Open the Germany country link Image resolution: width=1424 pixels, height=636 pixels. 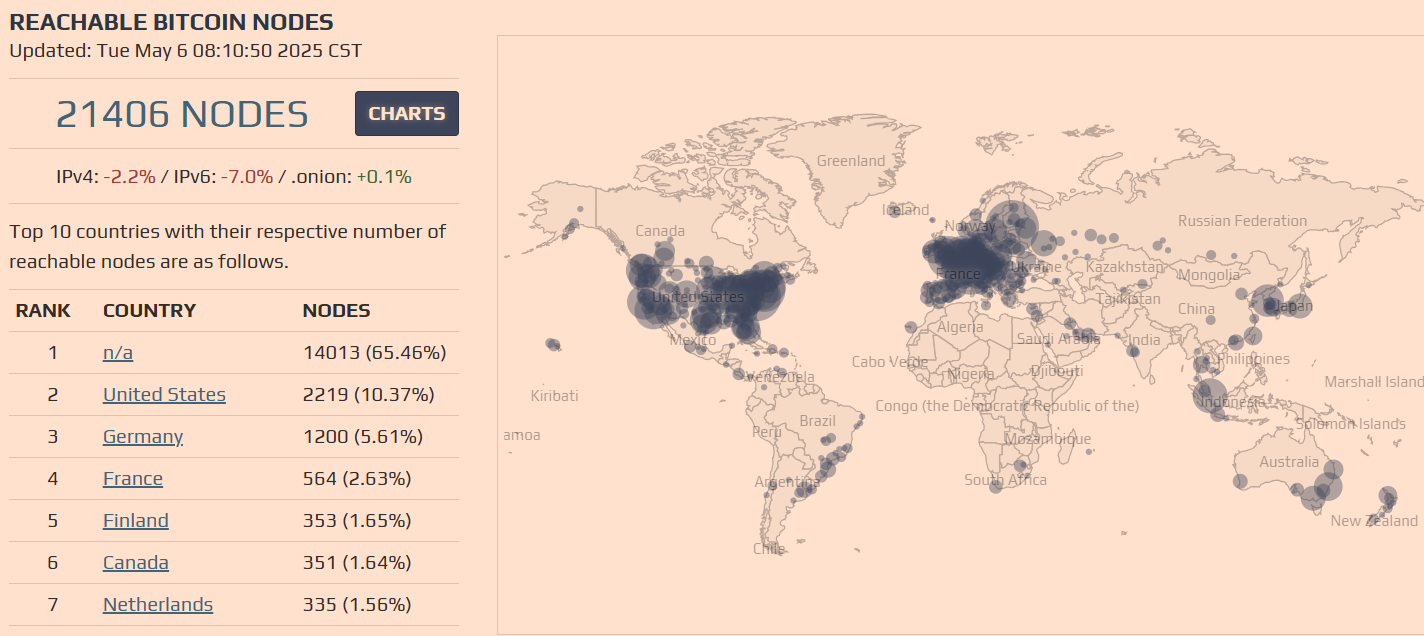[143, 437]
